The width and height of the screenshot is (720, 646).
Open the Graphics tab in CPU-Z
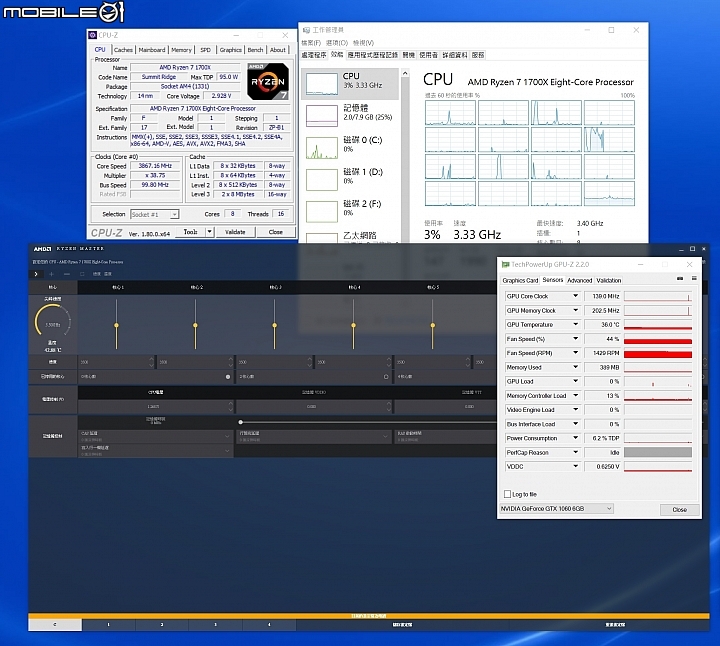pos(231,50)
